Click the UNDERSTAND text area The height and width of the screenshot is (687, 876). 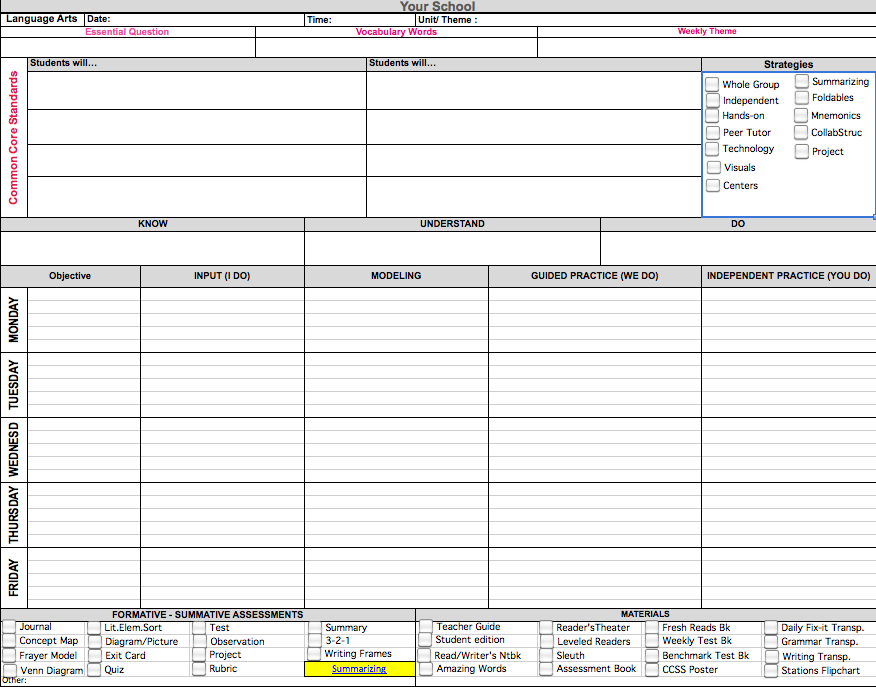click(453, 249)
